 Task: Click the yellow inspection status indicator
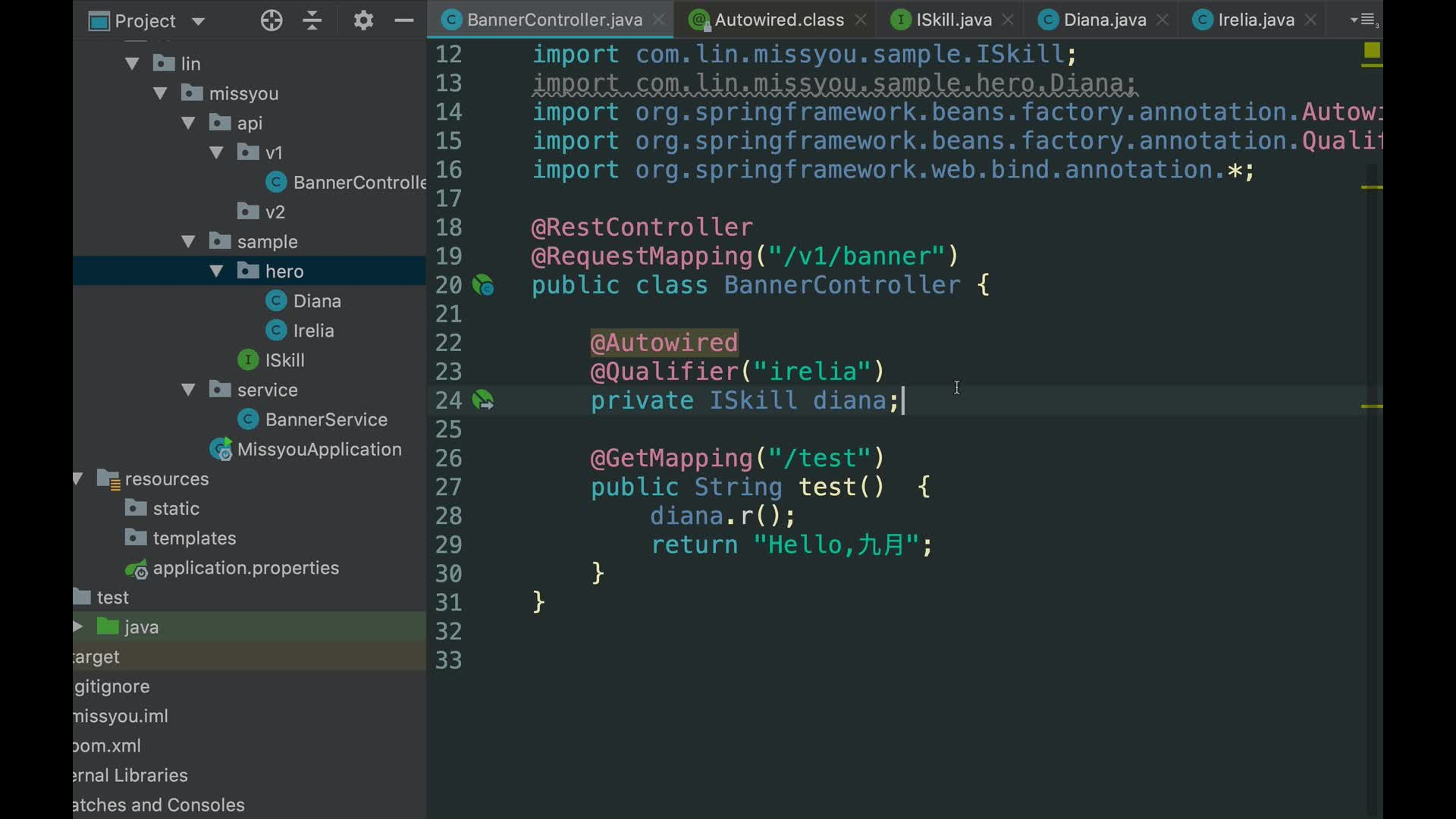1372,51
